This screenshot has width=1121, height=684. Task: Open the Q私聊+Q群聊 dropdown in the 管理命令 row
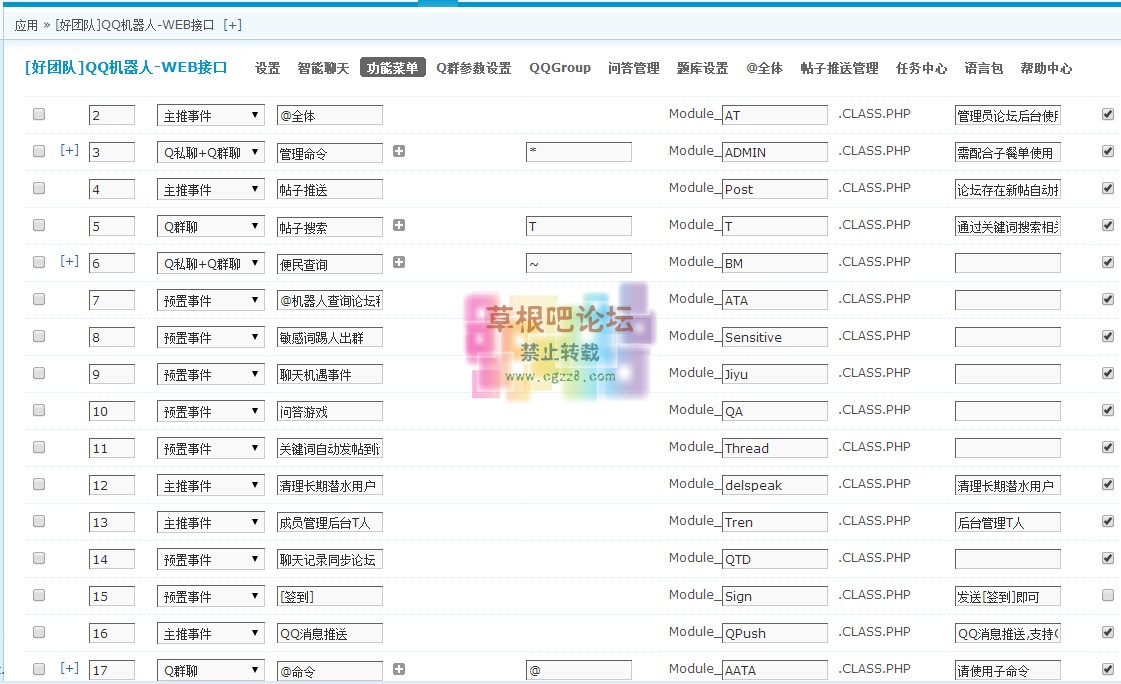pos(210,150)
